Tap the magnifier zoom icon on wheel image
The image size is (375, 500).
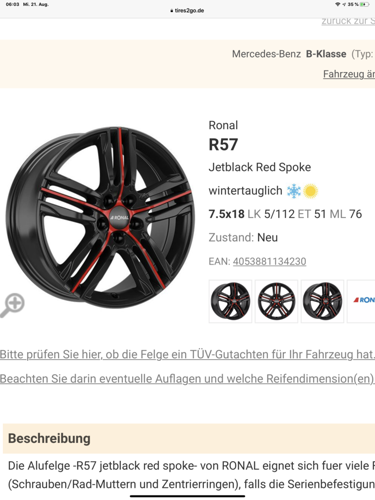click(12, 305)
